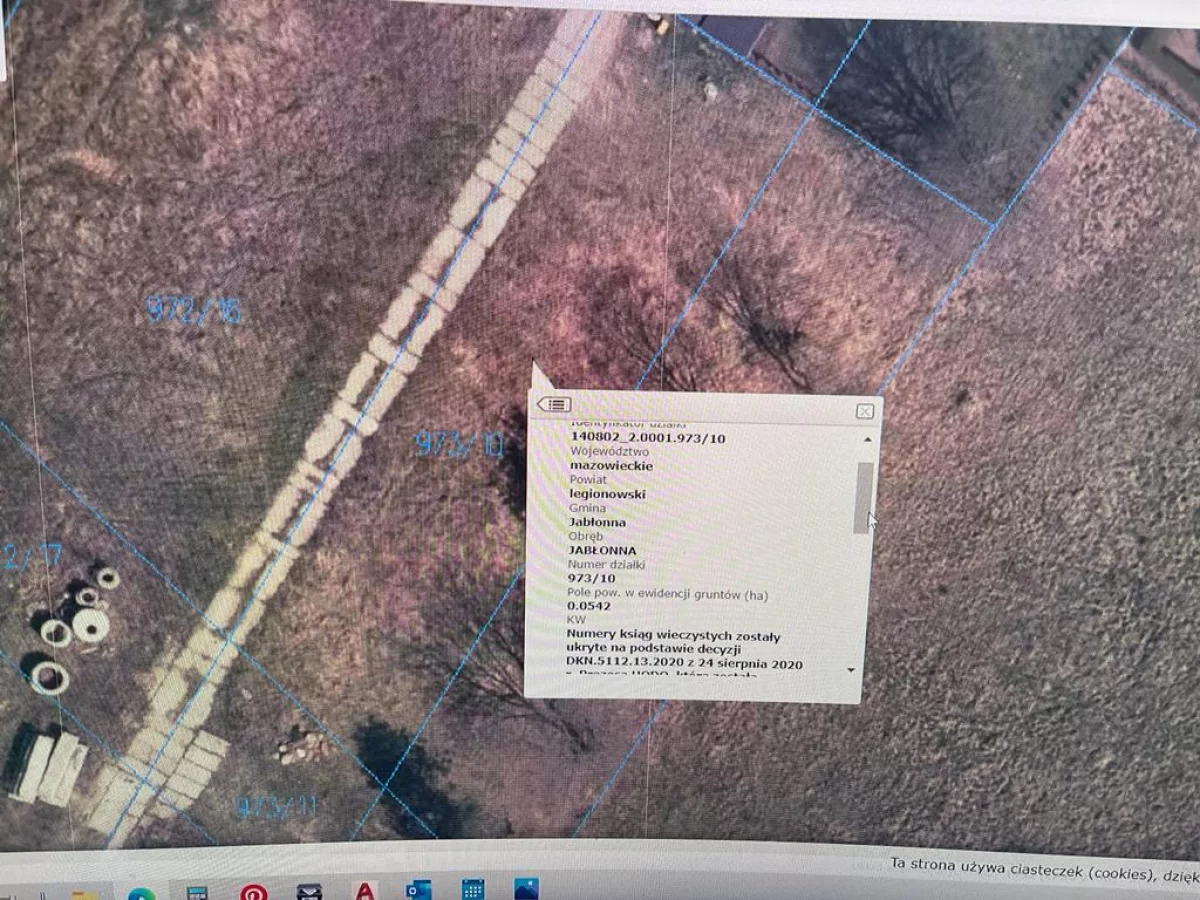Click the Obręb value JABŁONNA
The height and width of the screenshot is (900, 1200).
[x=602, y=550]
